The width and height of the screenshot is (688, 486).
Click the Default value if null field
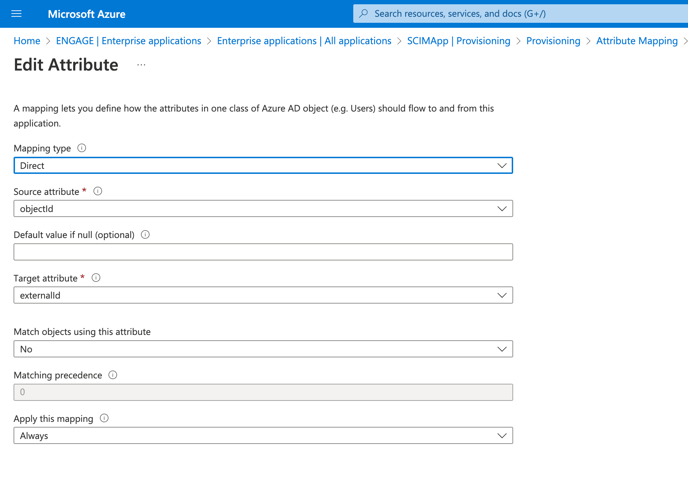tap(263, 252)
